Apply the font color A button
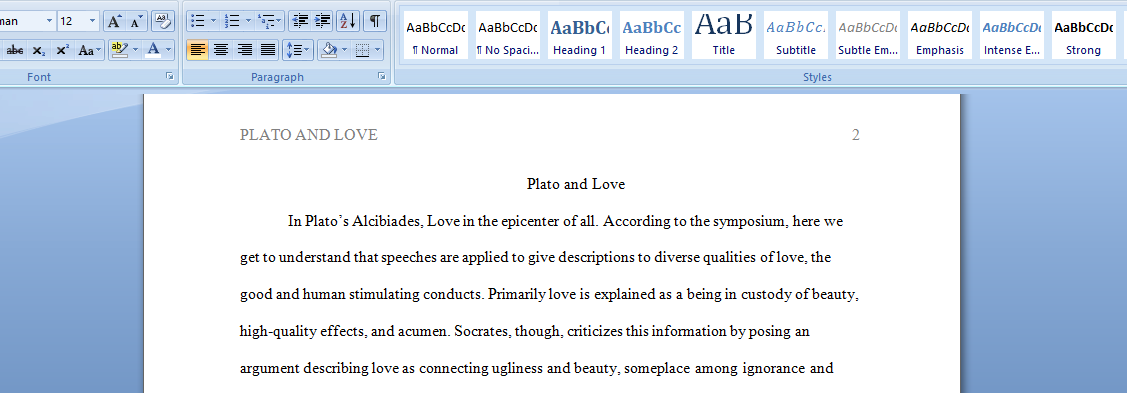The width and height of the screenshot is (1127, 393). click(153, 50)
